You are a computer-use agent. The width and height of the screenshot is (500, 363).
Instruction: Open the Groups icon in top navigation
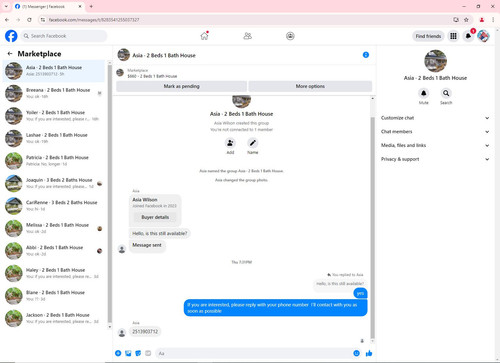tap(290, 36)
